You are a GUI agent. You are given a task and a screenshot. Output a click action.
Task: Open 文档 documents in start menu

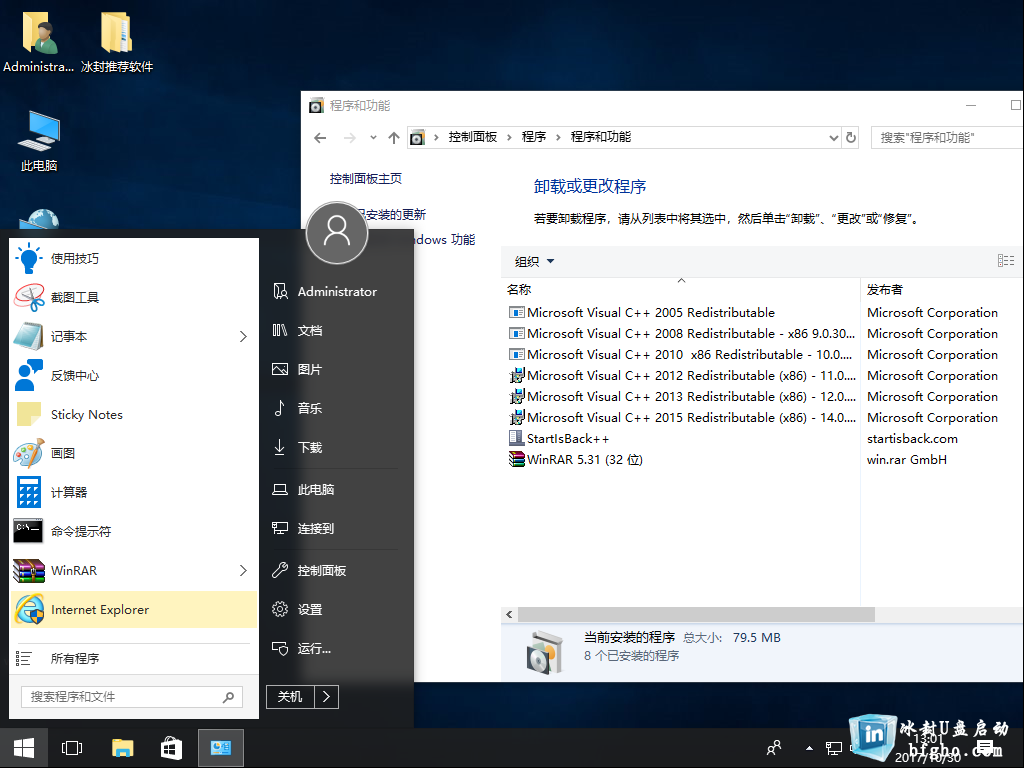click(335, 330)
